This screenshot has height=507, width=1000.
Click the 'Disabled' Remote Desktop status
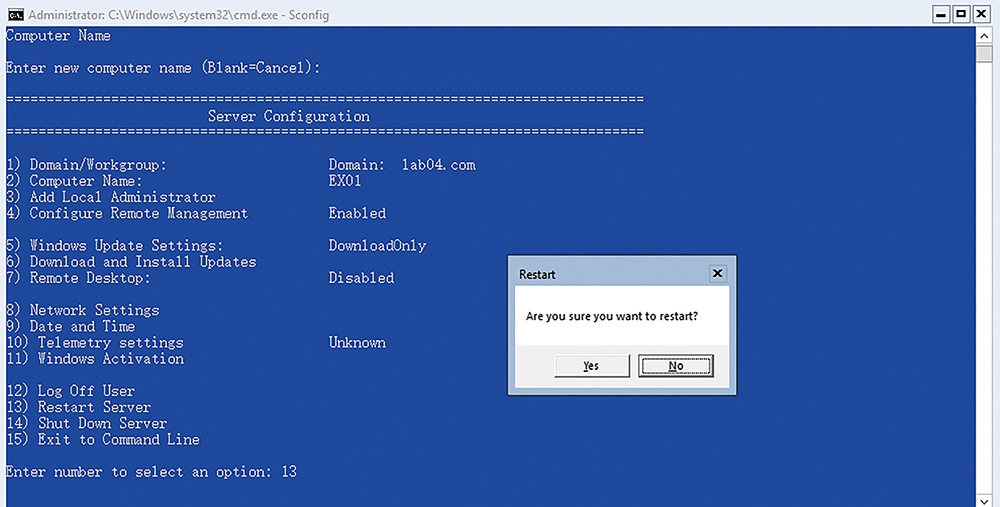point(361,278)
